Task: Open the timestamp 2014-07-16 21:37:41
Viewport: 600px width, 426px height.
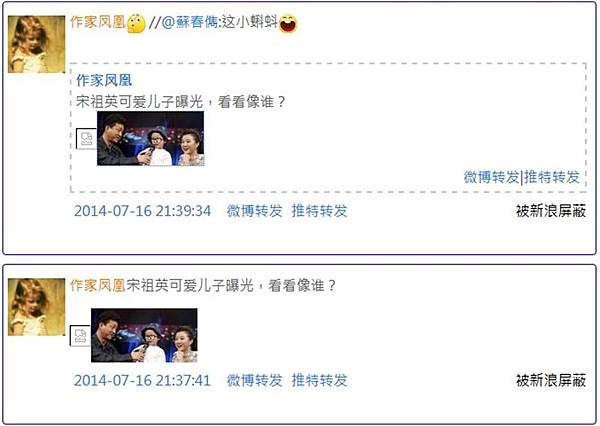Action: coord(142,380)
